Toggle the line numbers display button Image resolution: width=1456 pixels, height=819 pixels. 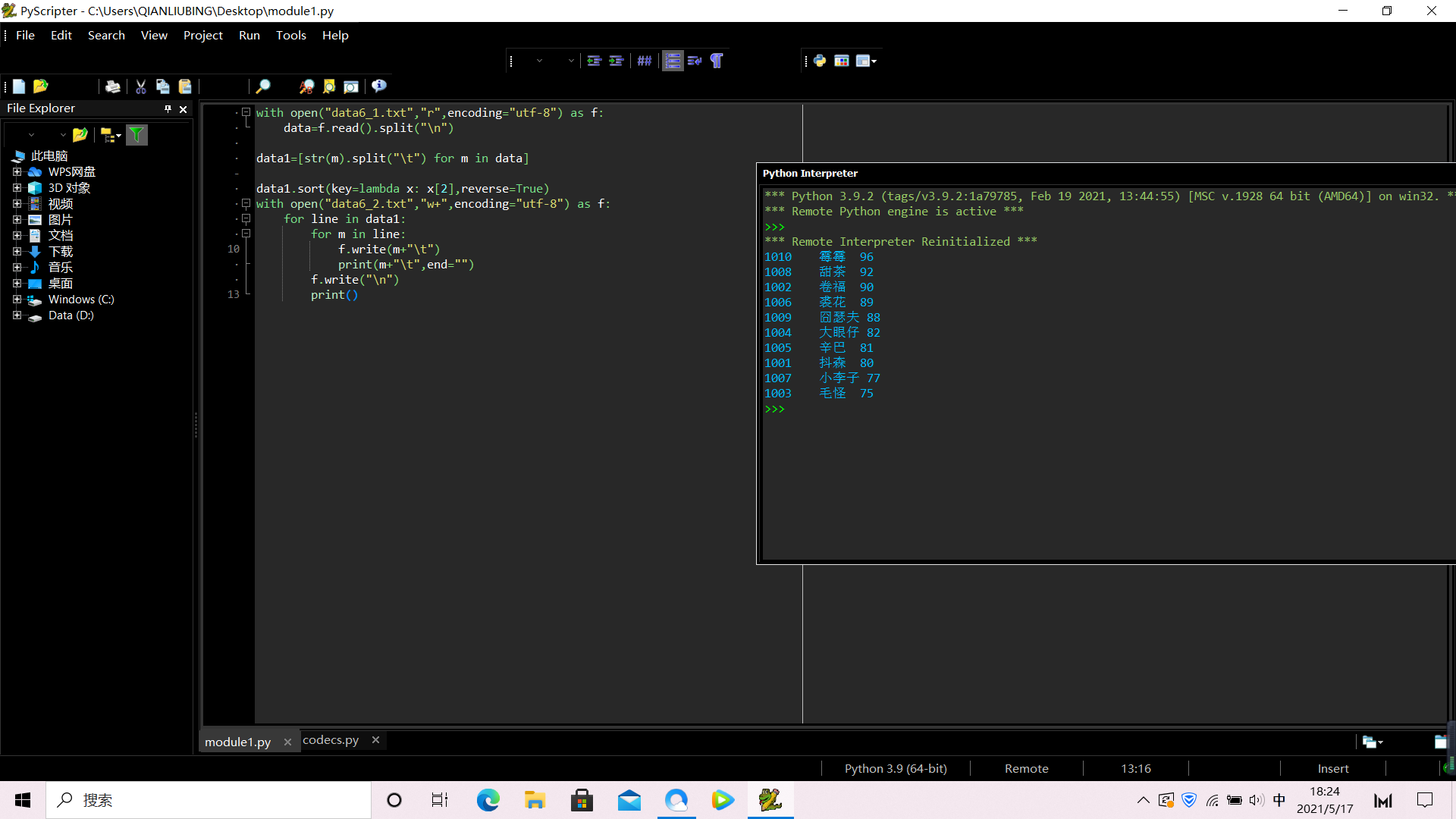coord(672,61)
